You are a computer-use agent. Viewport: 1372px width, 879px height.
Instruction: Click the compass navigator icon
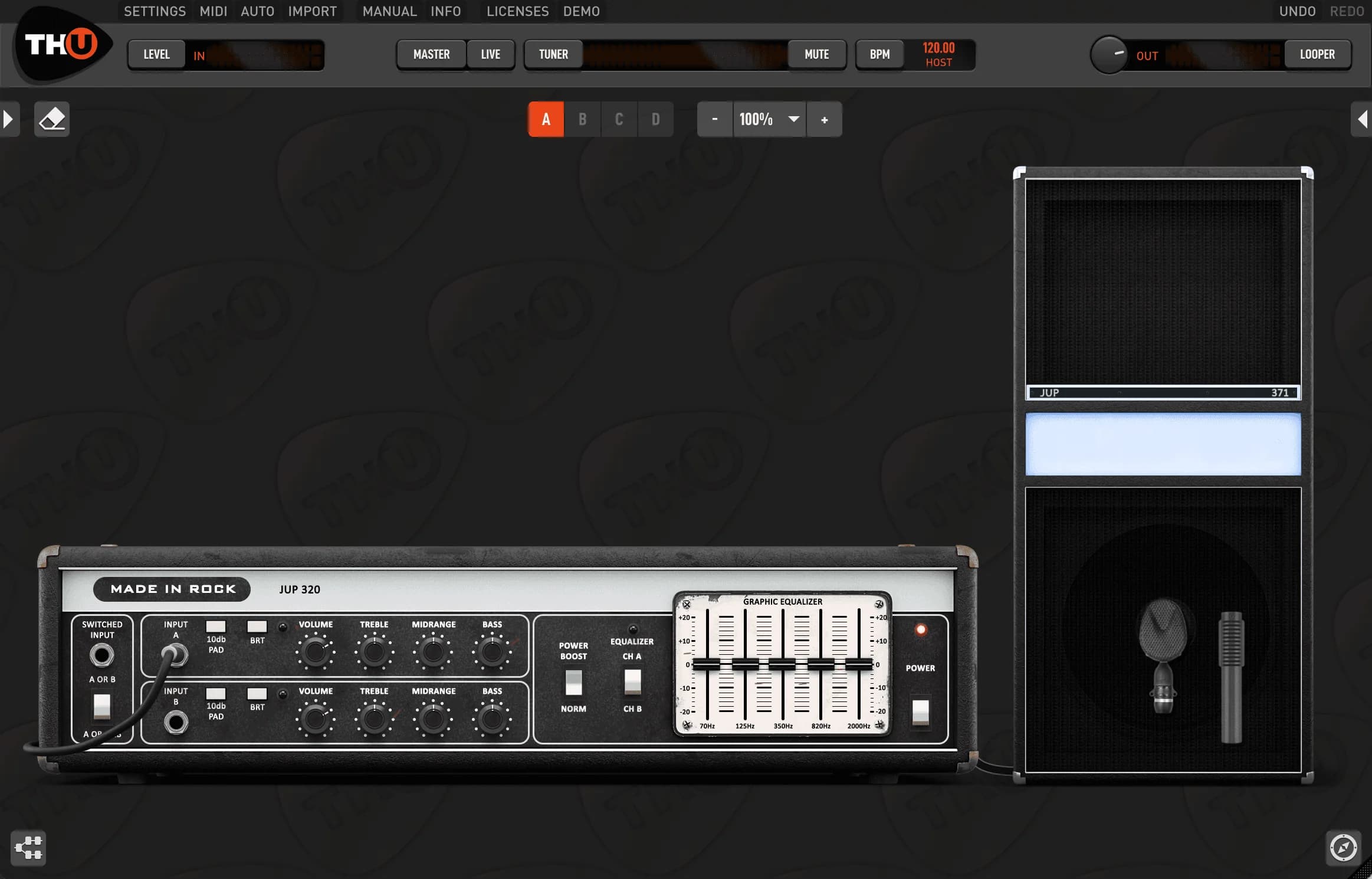coord(1343,848)
